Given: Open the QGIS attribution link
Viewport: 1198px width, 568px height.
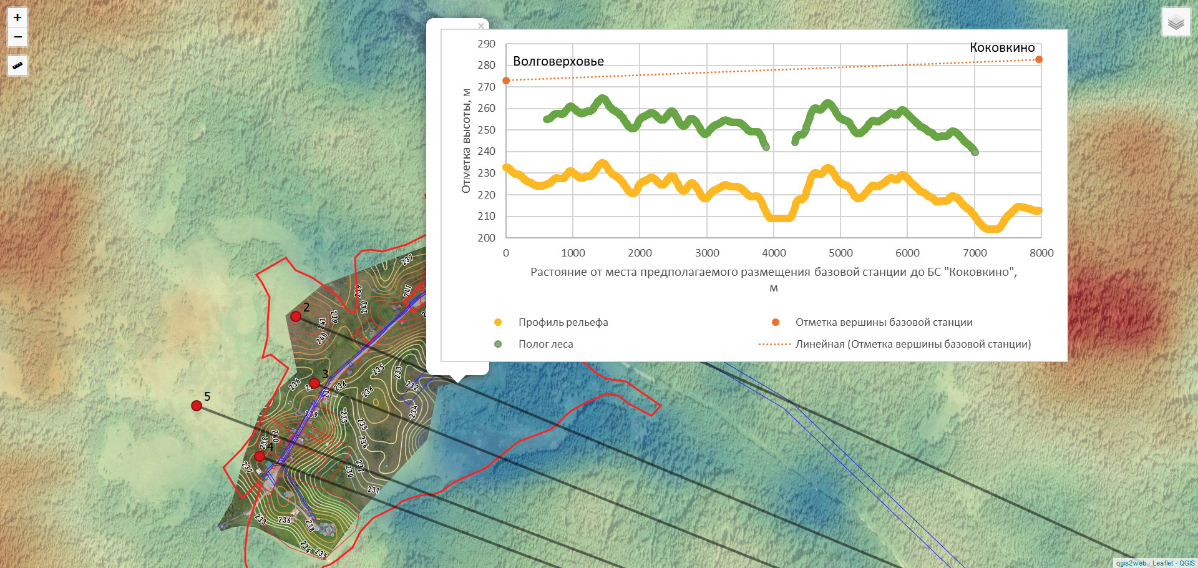Looking at the screenshot, I should (x=1187, y=563).
